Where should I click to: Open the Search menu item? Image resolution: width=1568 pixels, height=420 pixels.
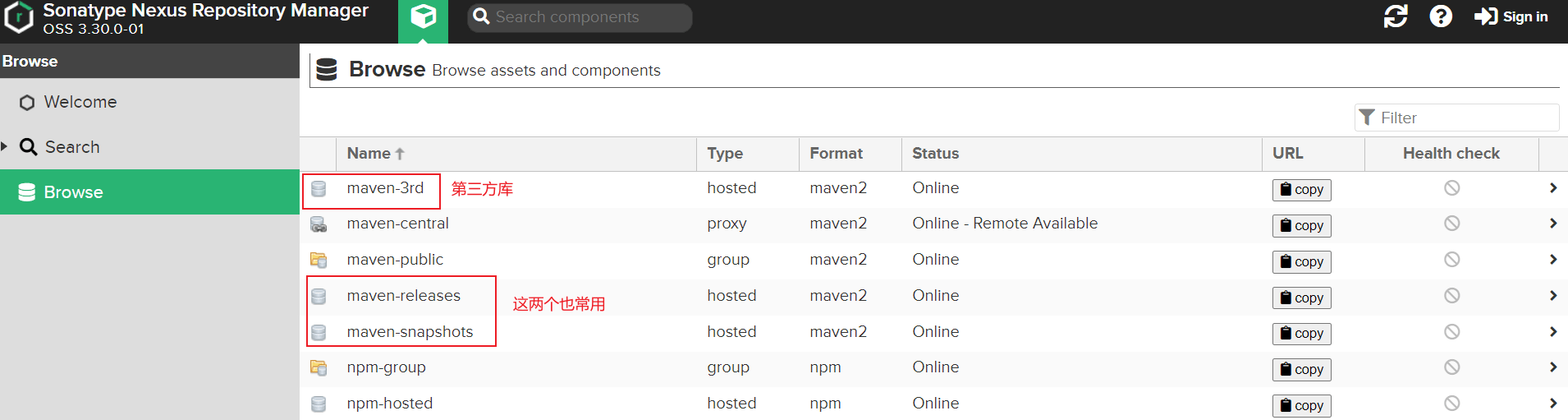149,147
